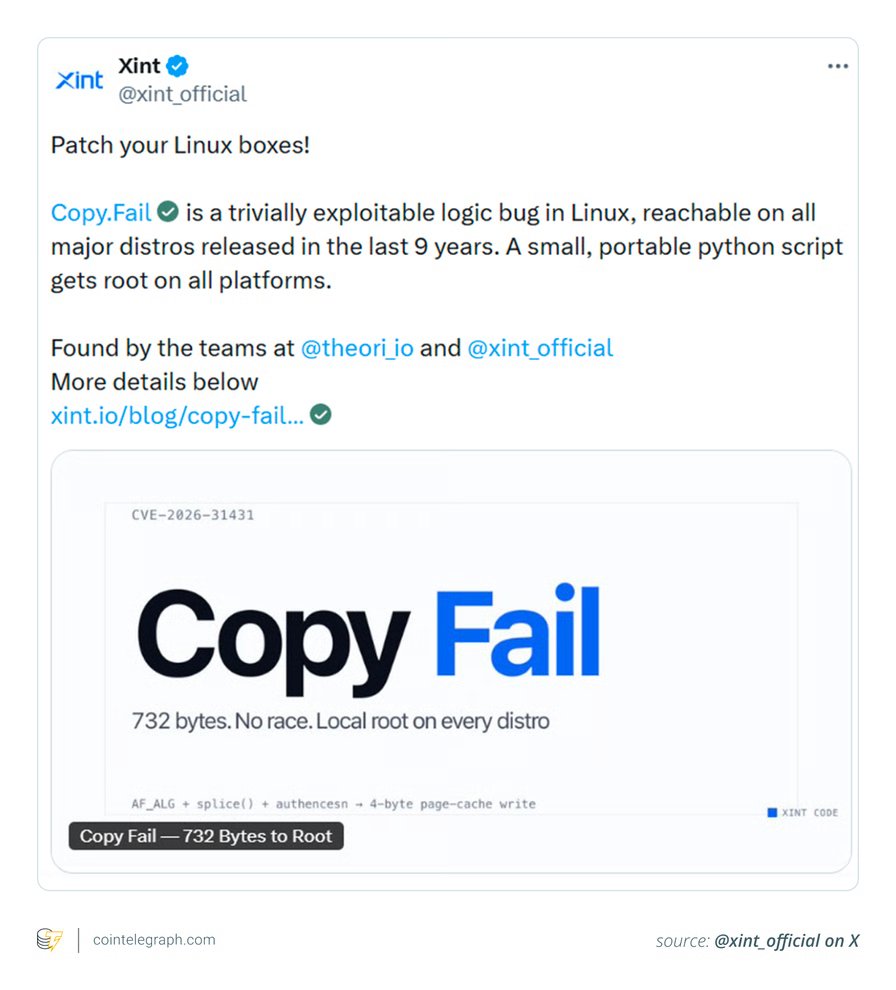Click the '@xint_official on X' source credit
Viewport: 896px width, 990px height.
click(786, 941)
